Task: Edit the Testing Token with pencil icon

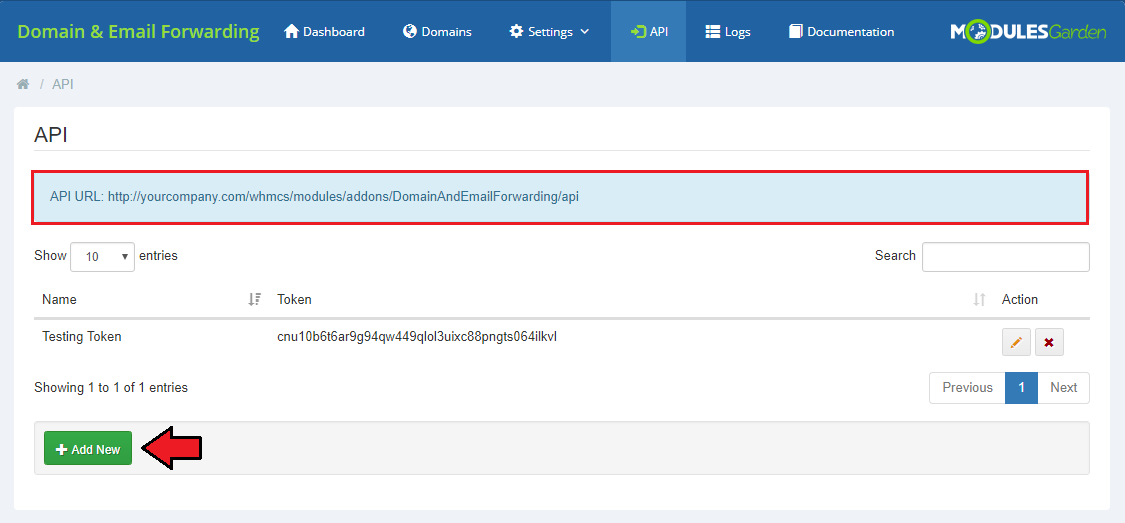Action: 1016,342
